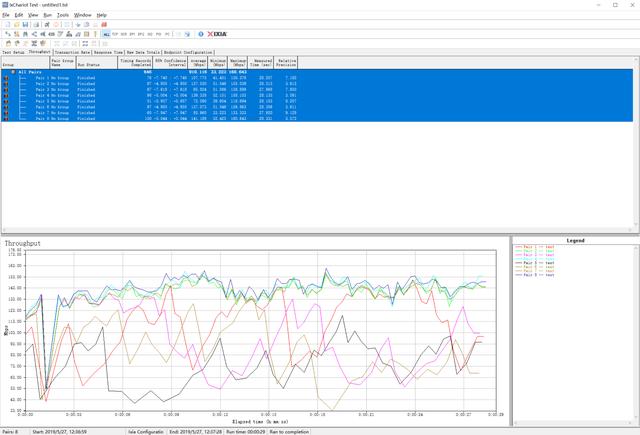Open the File menu

(x=6, y=15)
